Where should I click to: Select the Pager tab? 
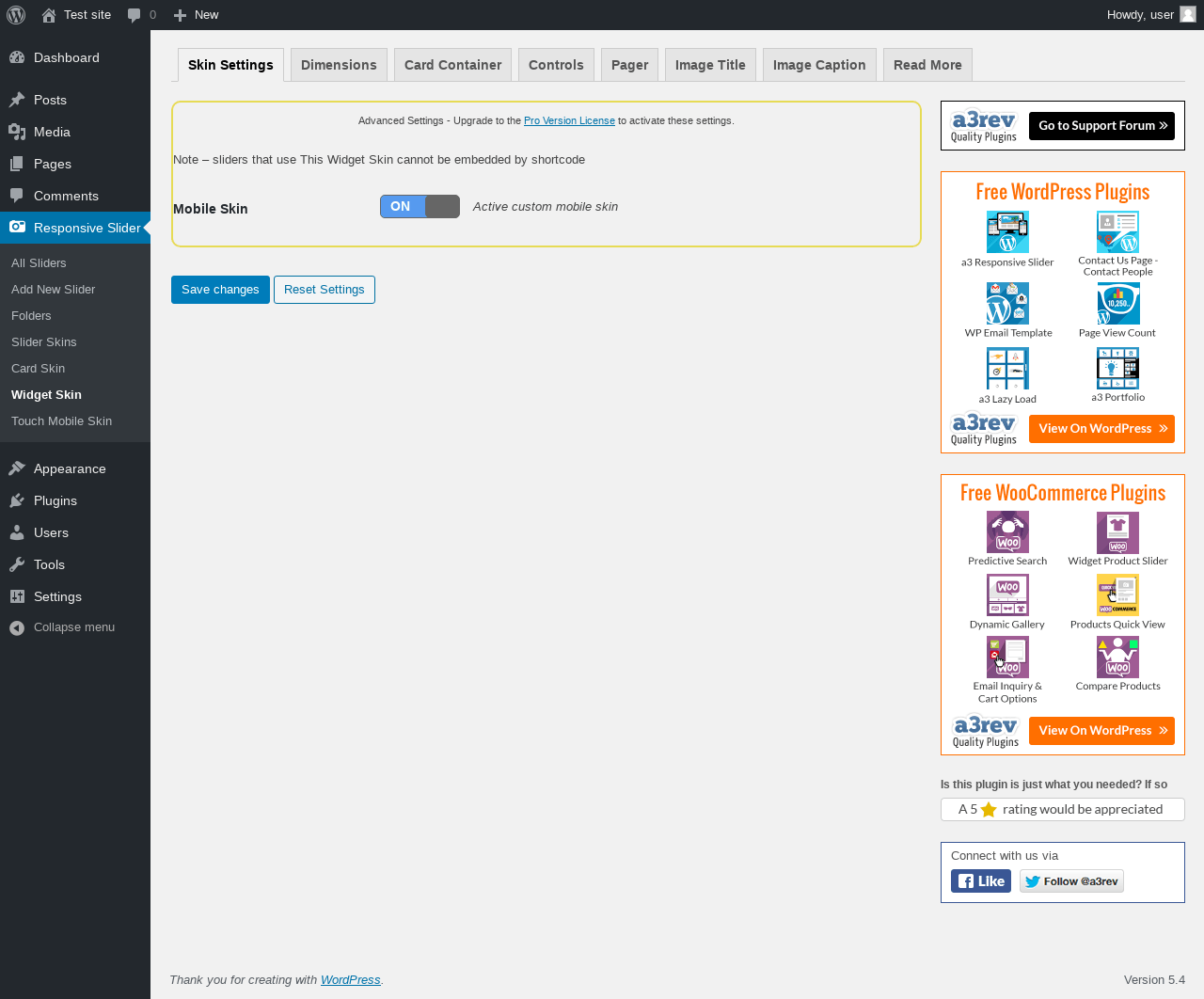[629, 65]
